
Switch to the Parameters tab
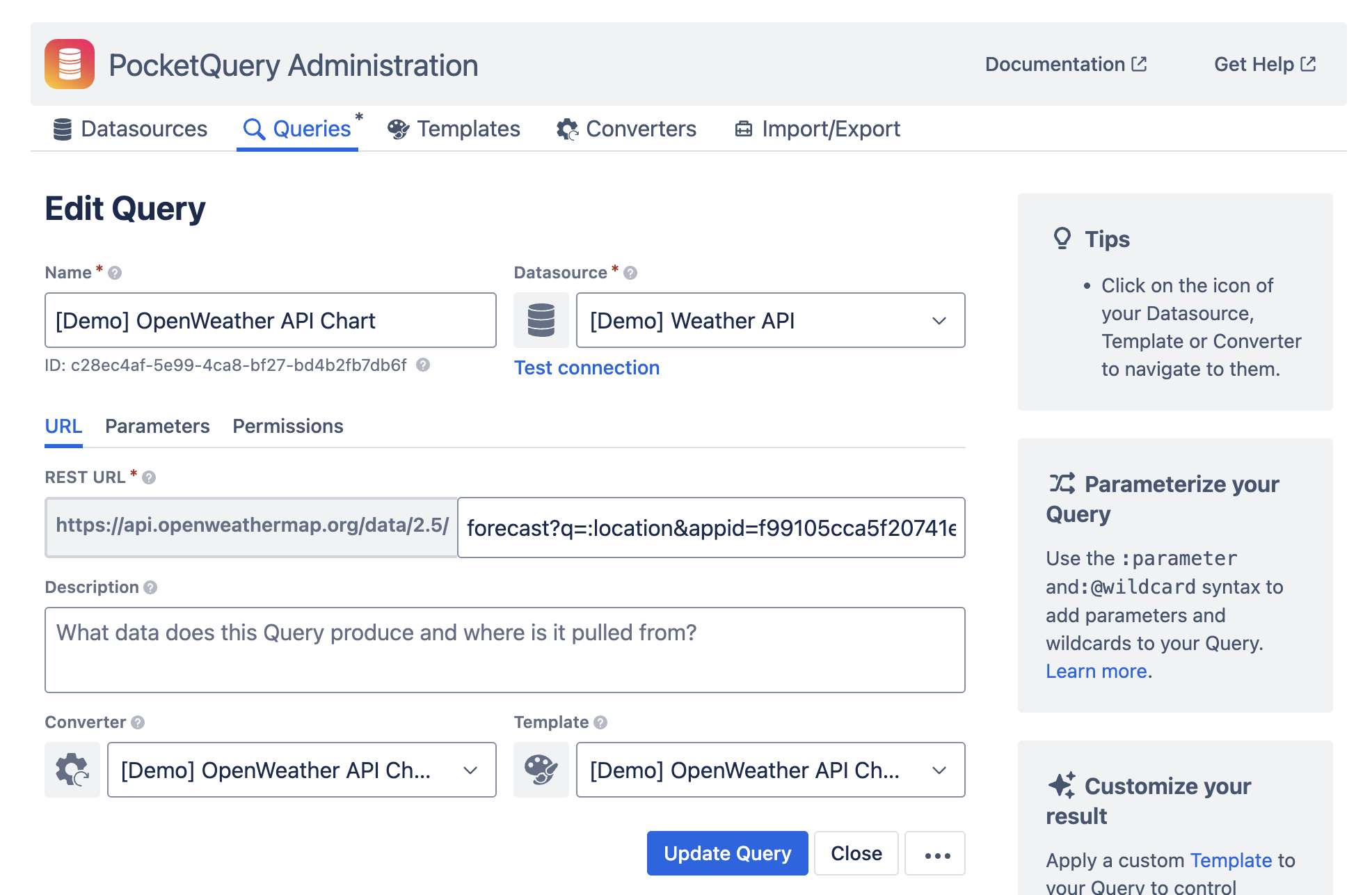[x=157, y=426]
